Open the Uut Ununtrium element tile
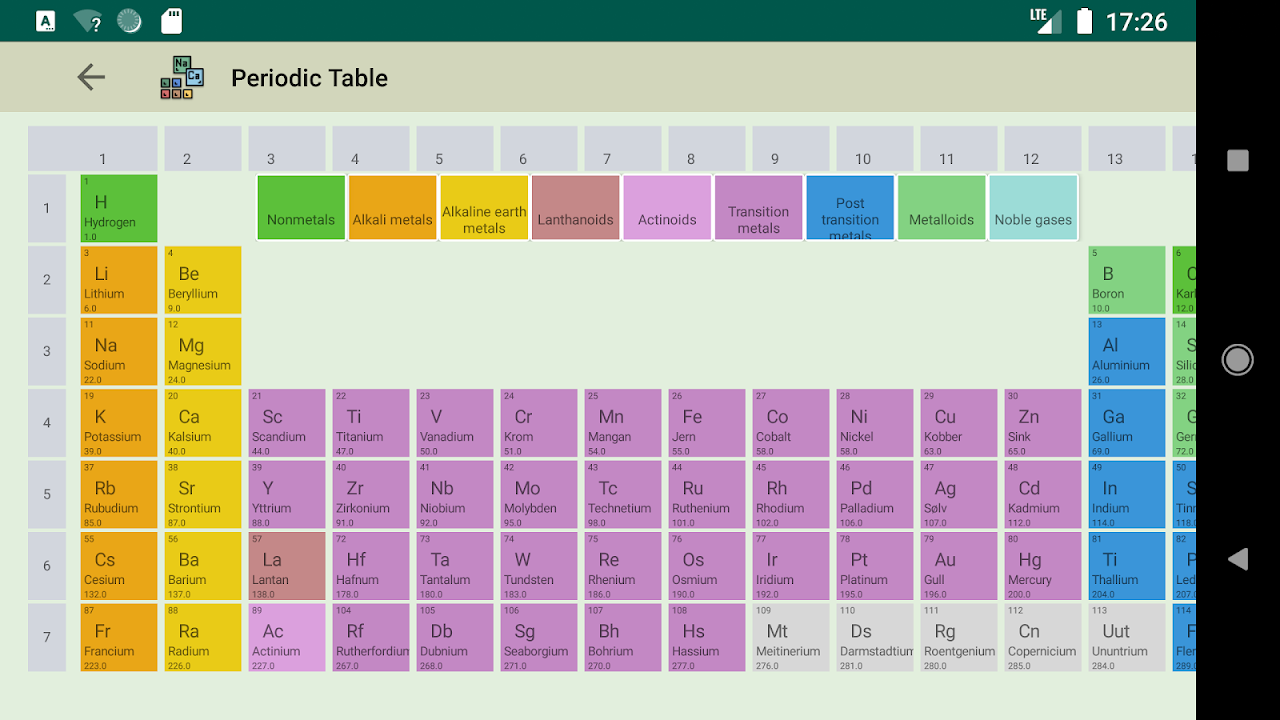The width and height of the screenshot is (1280, 720). coord(1126,637)
